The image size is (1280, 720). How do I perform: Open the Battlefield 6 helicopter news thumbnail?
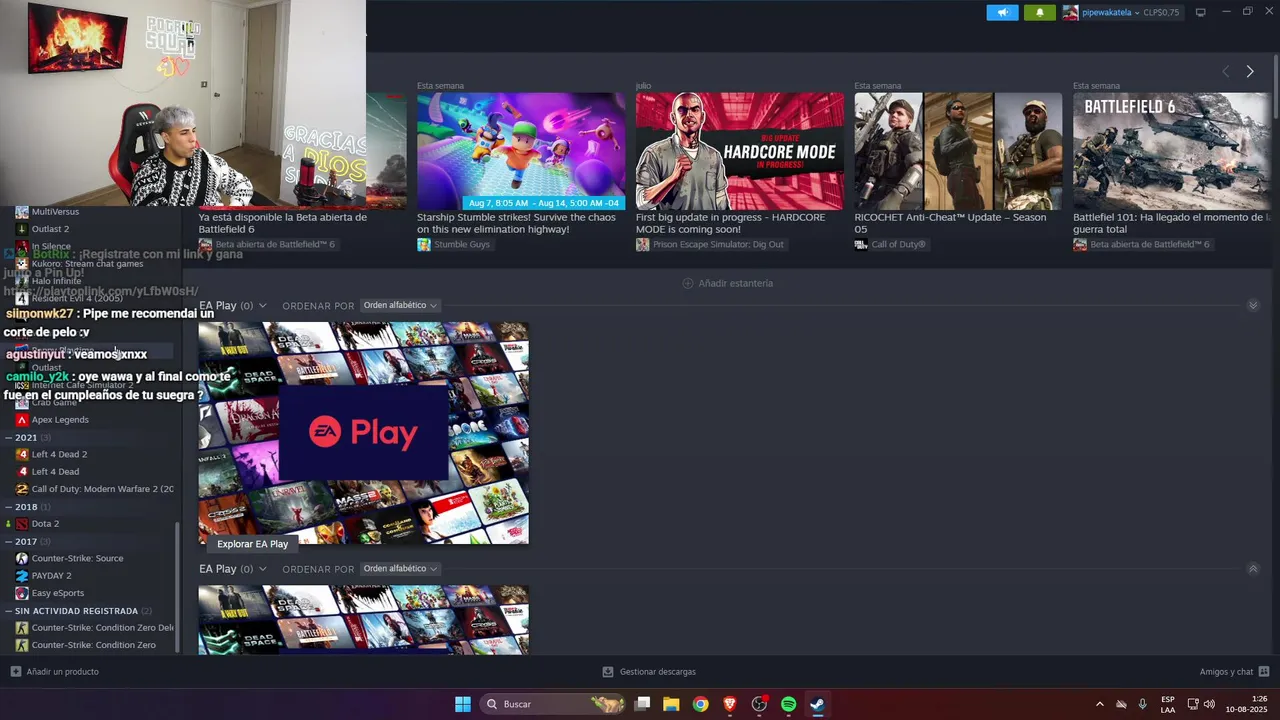[1171, 151]
